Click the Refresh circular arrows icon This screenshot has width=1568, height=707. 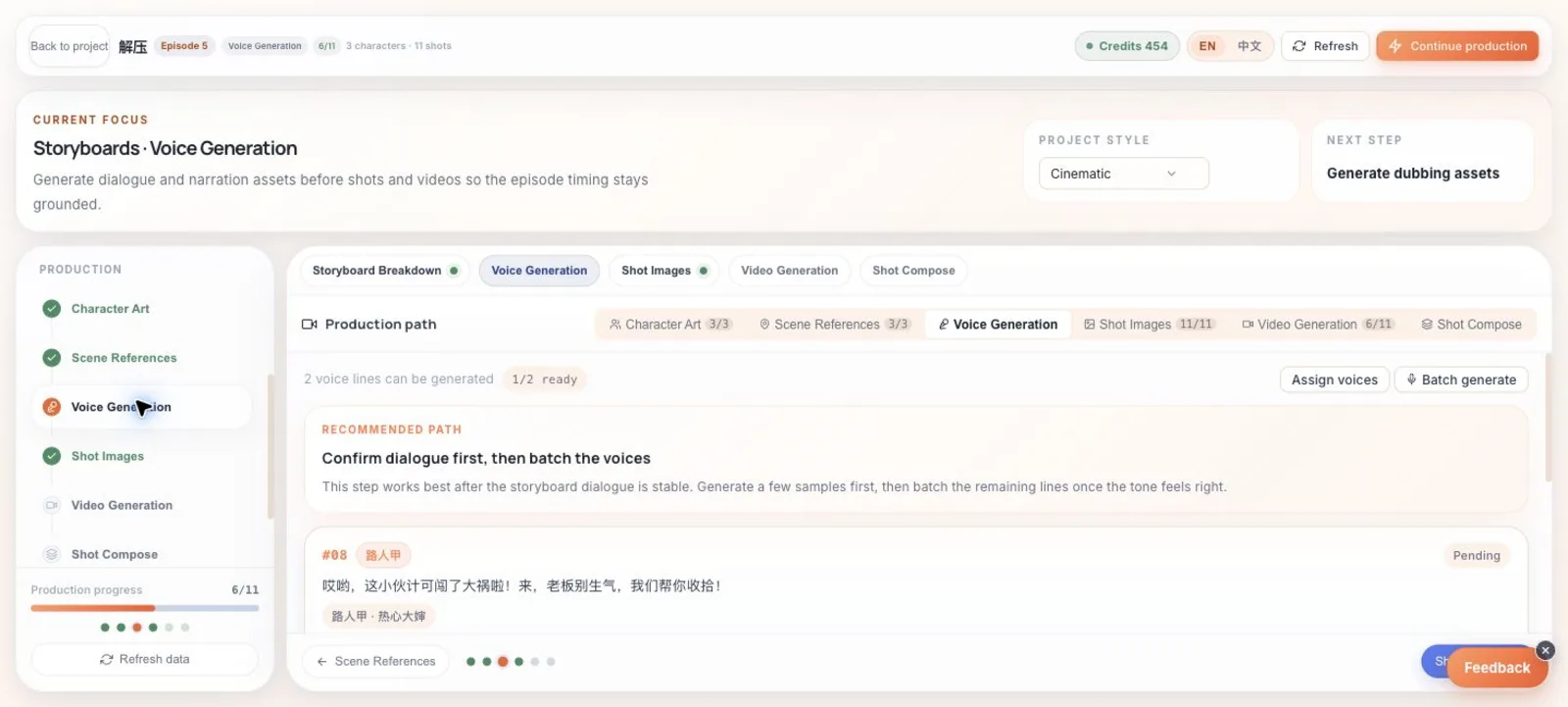(1299, 46)
